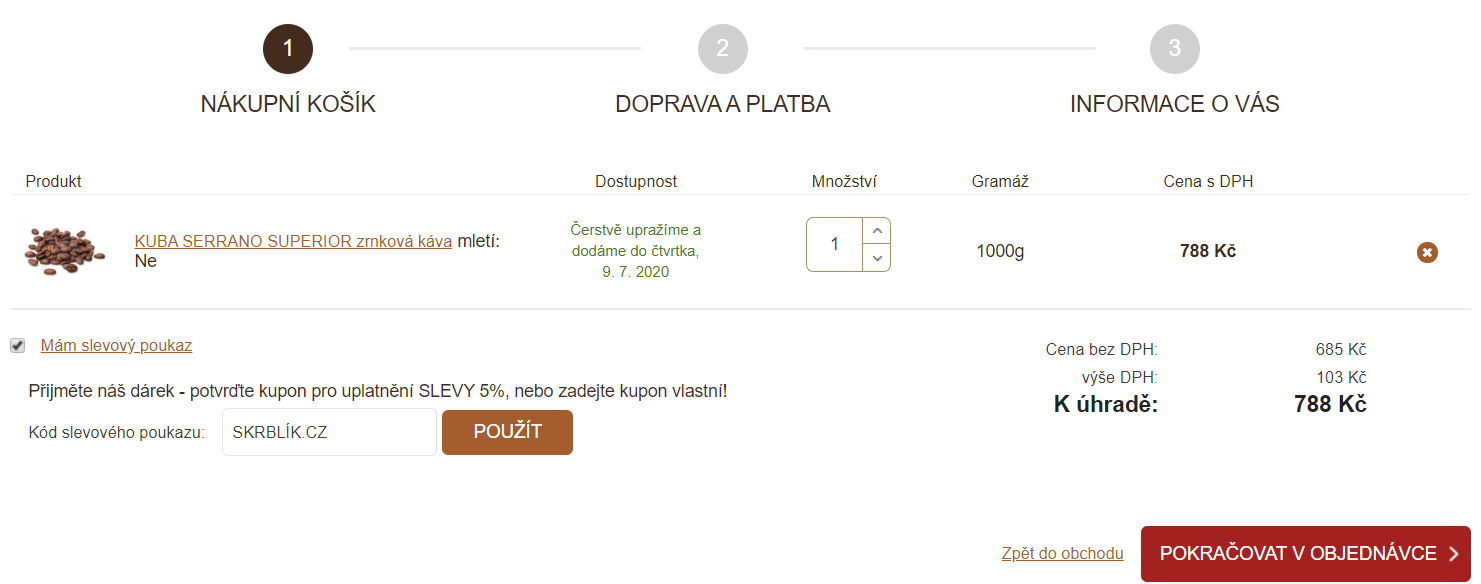Select the INFORMACE O VÁS step label

pos(1175,104)
